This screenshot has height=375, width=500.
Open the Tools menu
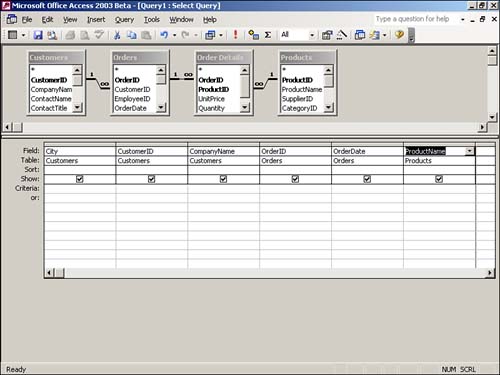[x=152, y=20]
